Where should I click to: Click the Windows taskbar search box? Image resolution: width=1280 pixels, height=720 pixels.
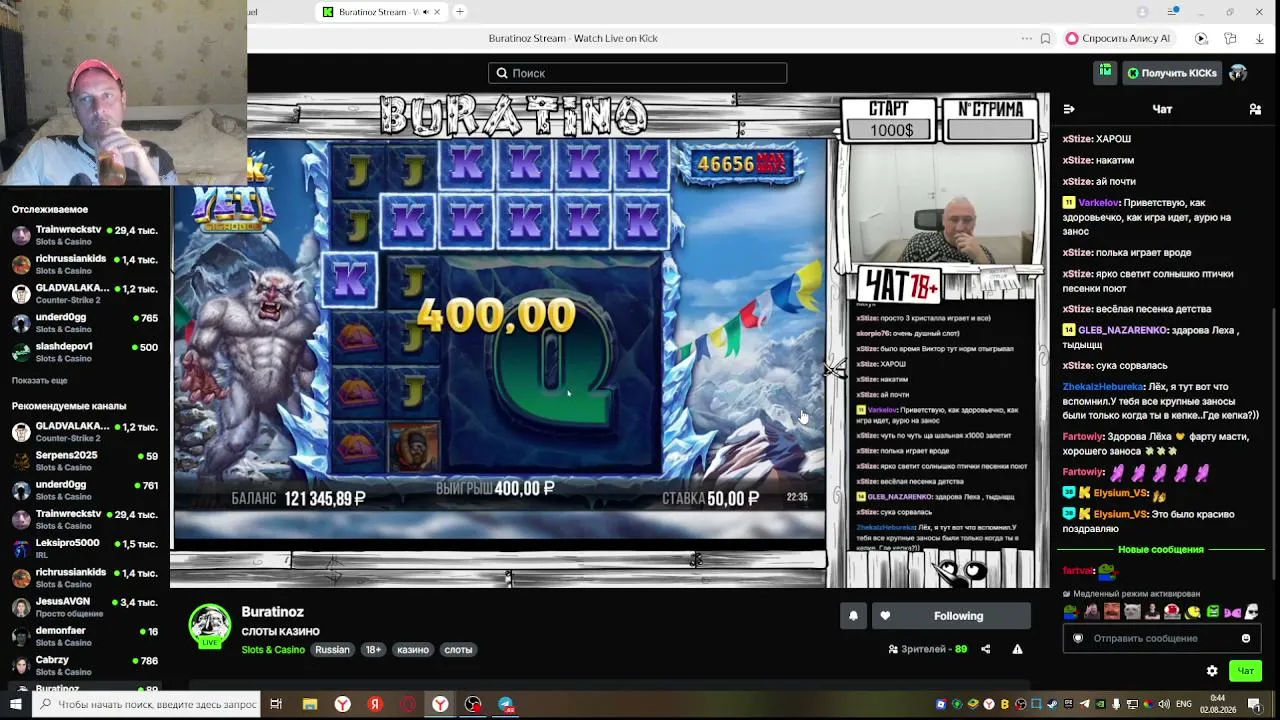(147, 704)
